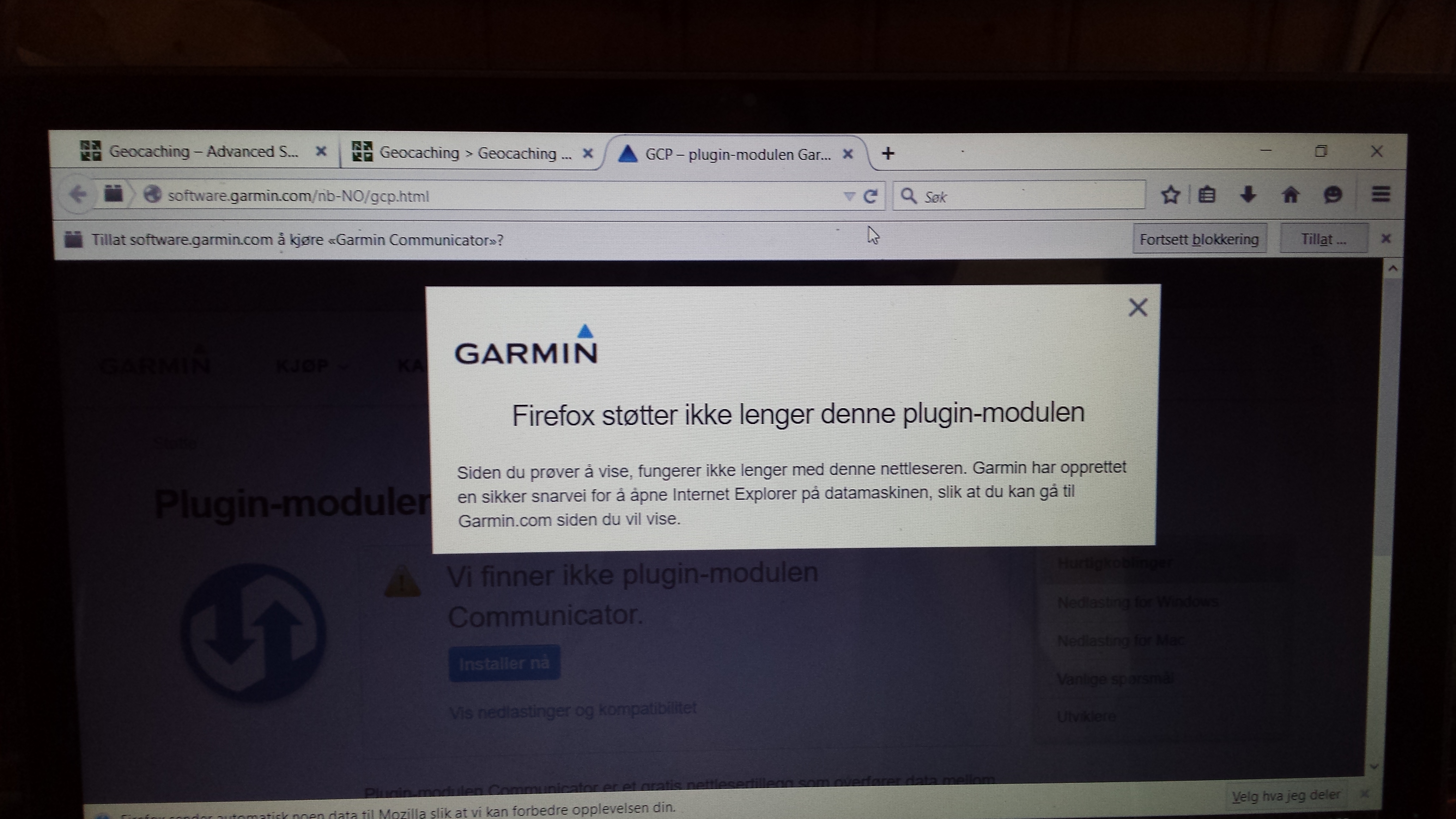Screen dimensions: 1456x819
Task: Click the scrollbar down arrow
Action: coord(1375,766)
